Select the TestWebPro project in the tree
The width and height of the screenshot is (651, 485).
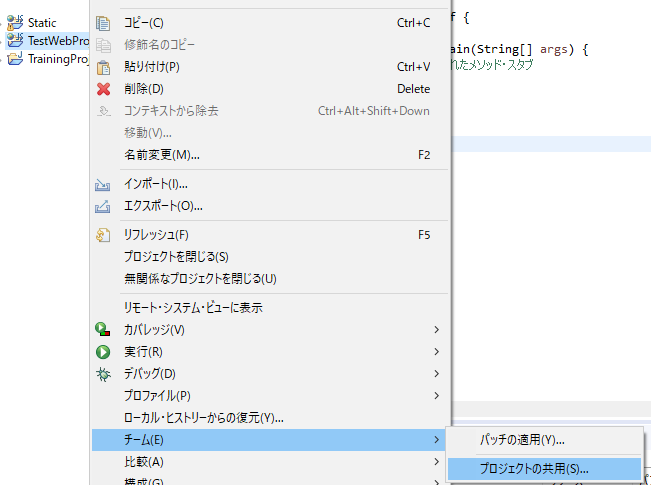click(x=58, y=41)
